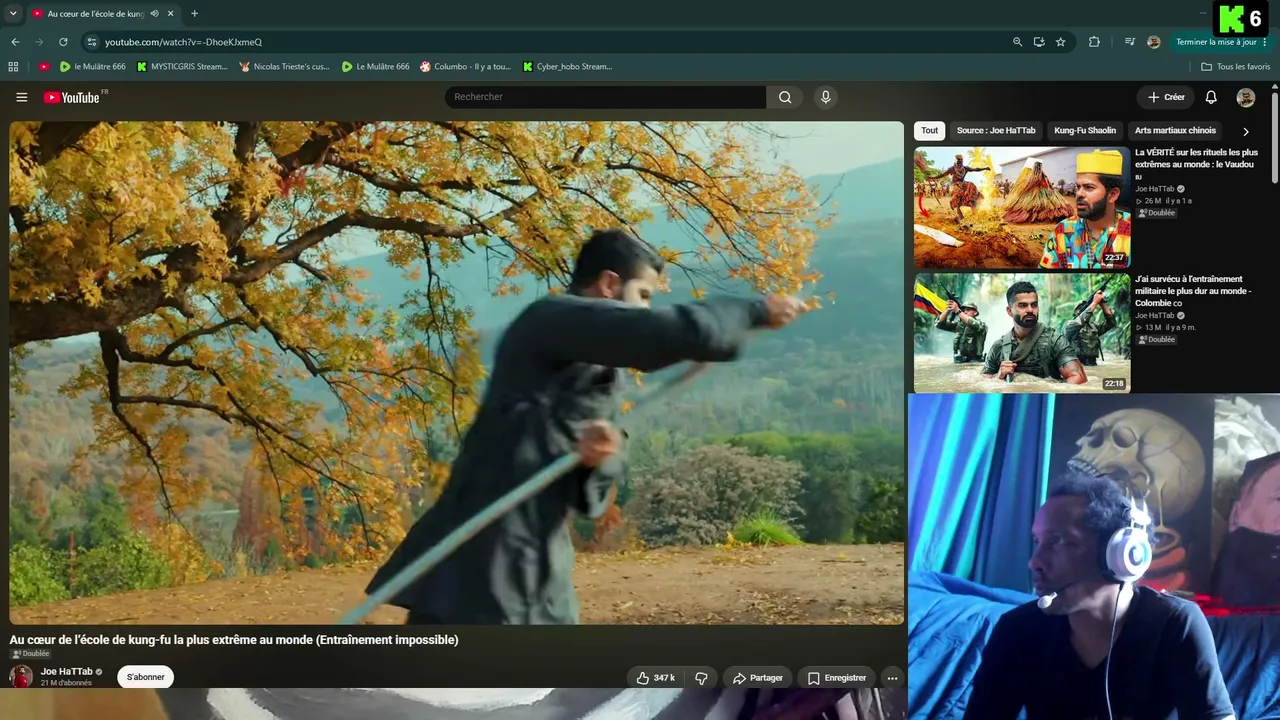Open the Vaudou video thumbnail
1280x720 pixels.
[x=1022, y=208]
